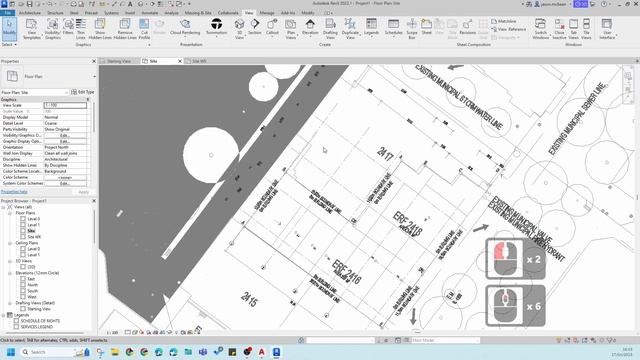Screen dimensions: 640x360
Task: Click the Tab Views tool
Action: (573, 29)
